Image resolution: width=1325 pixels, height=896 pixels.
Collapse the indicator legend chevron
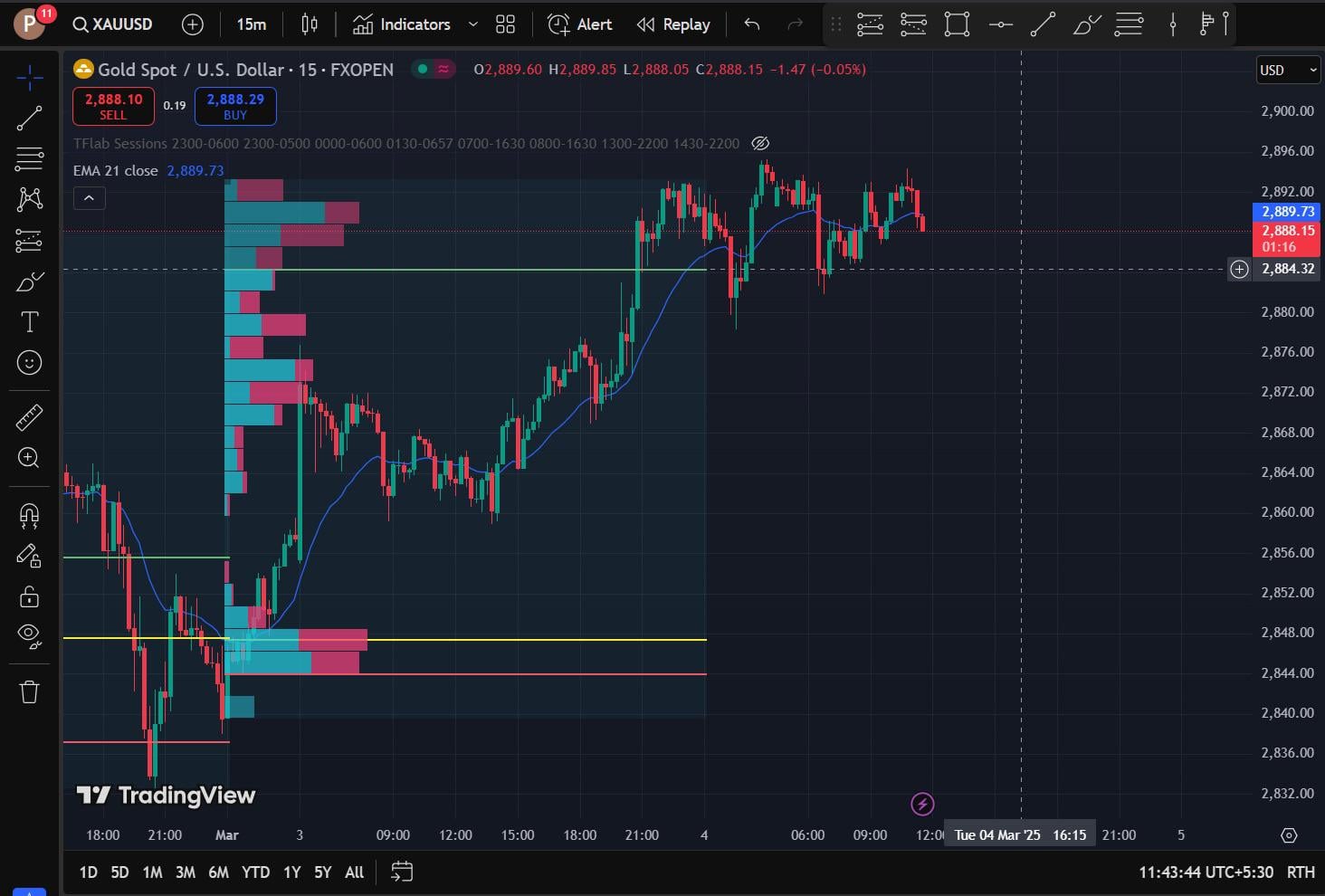(89, 197)
